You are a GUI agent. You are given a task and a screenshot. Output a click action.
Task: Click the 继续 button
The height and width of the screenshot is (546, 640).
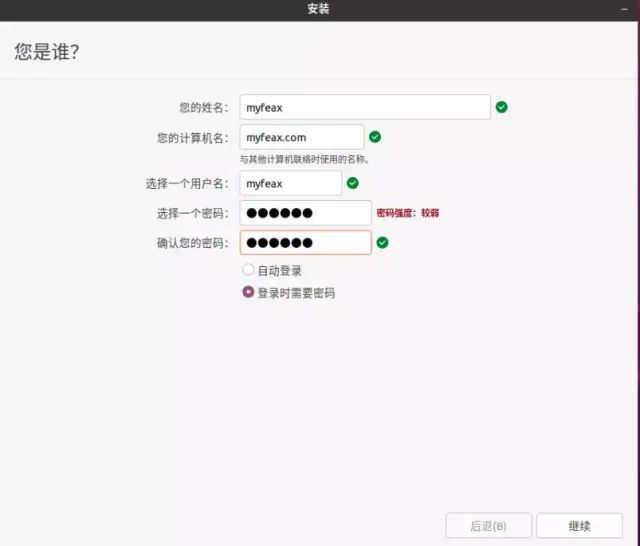click(579, 526)
